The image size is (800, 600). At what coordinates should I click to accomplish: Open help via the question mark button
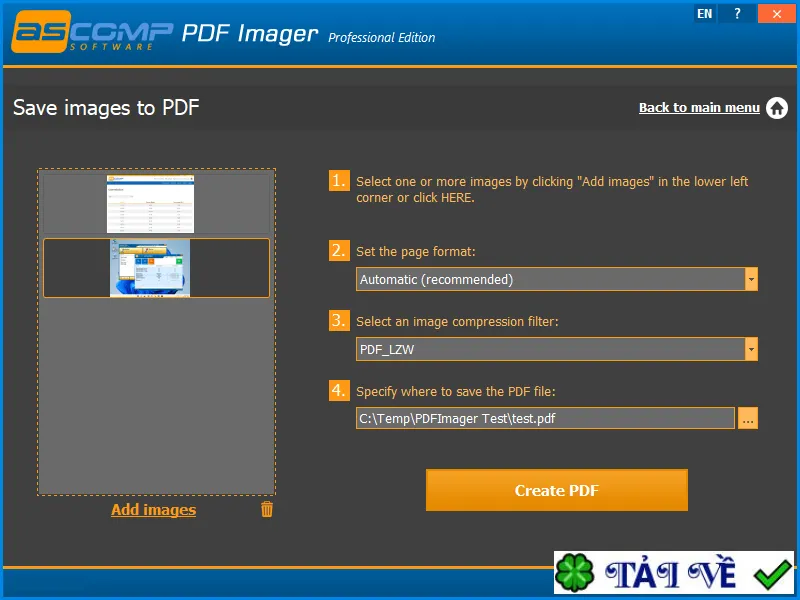coord(737,14)
